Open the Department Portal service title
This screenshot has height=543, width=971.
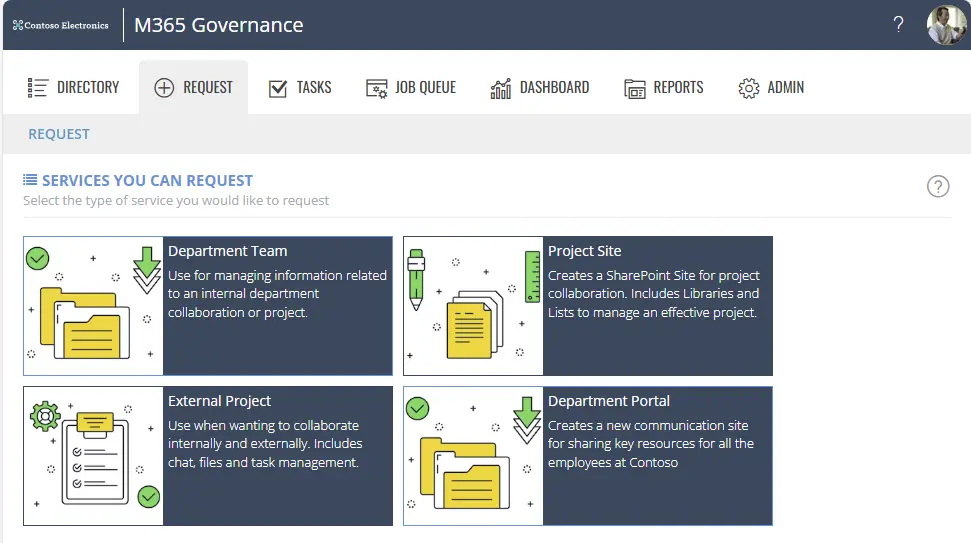point(608,401)
